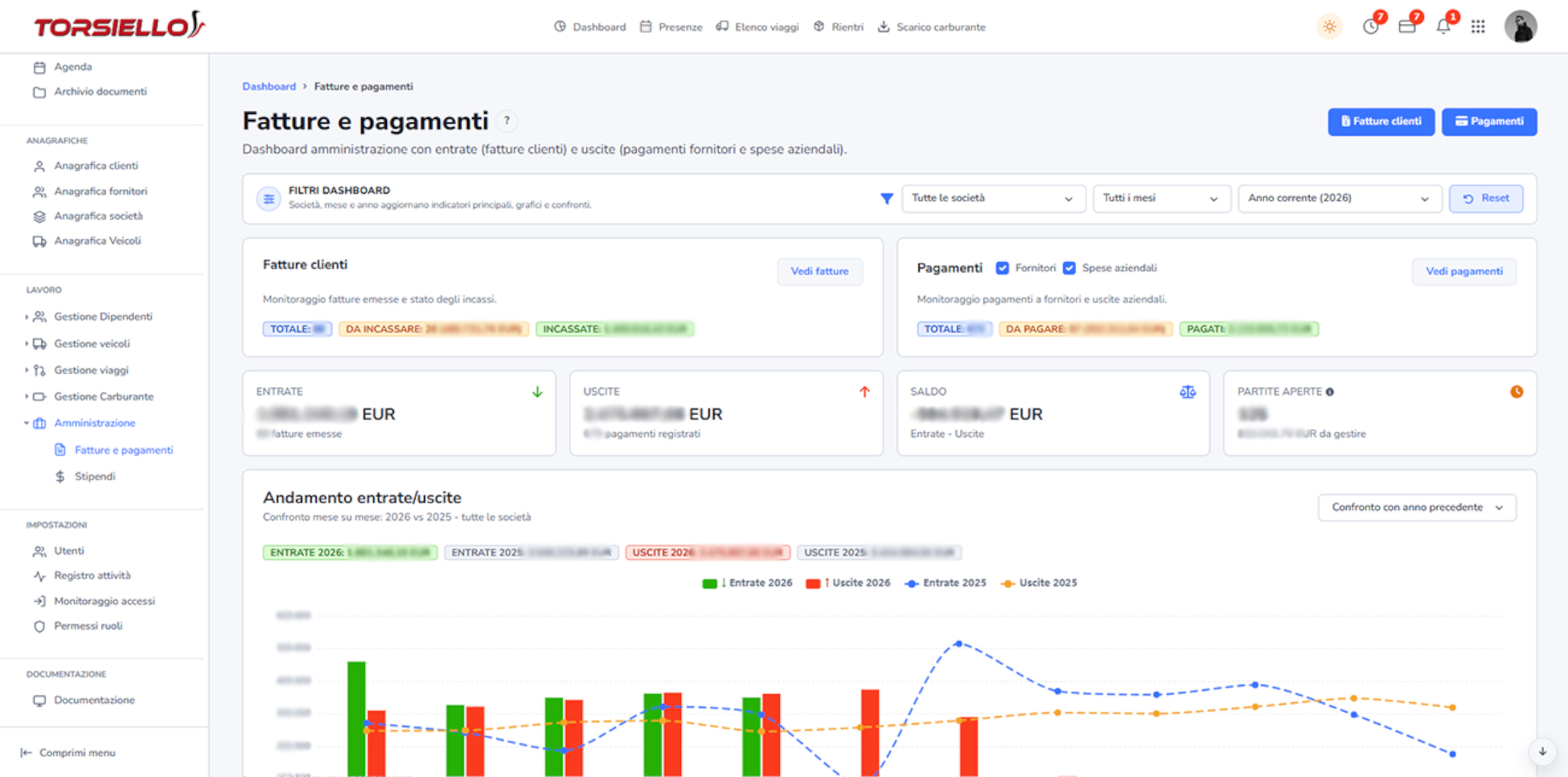Click the red up arrow in Uscite card
The image size is (1568, 777).
[x=864, y=392]
